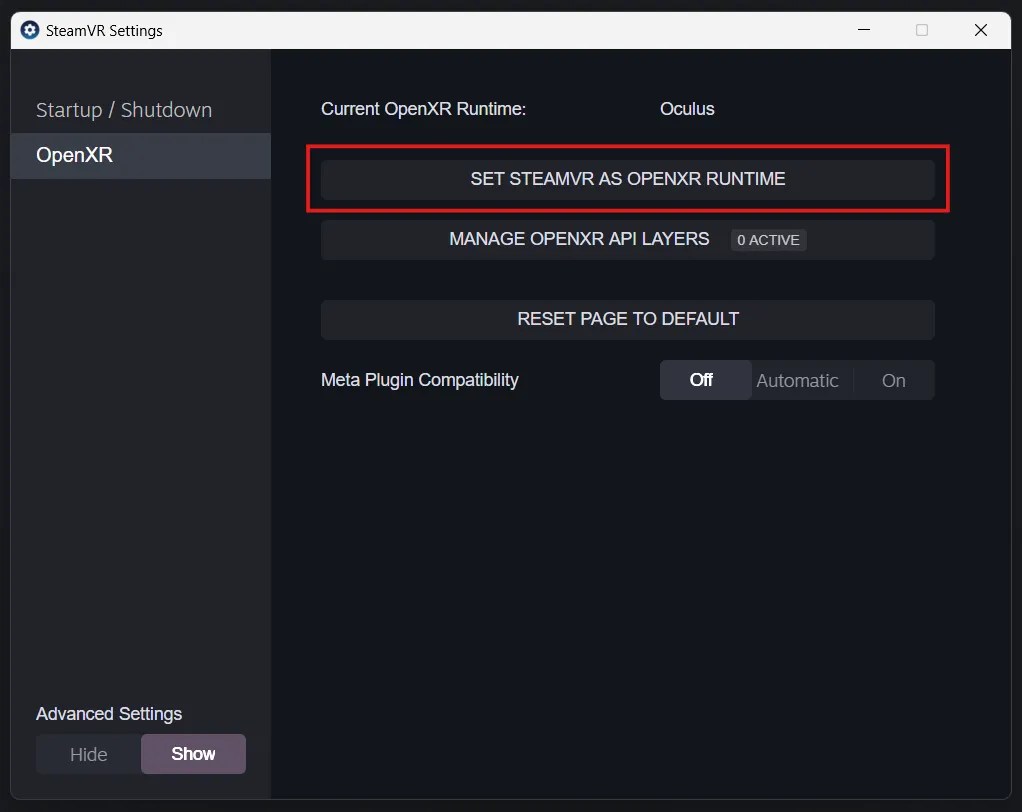Click the 0 ACTIVE layers badge

click(x=767, y=240)
